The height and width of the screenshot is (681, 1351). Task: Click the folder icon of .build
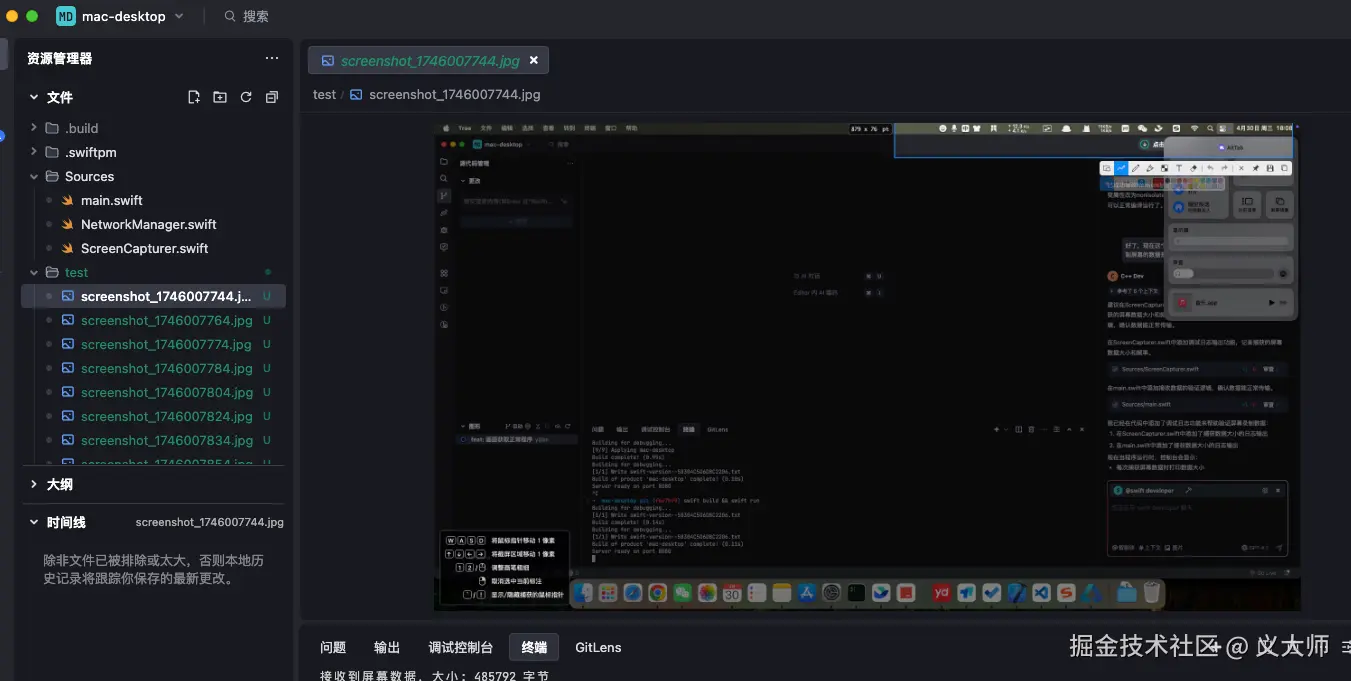point(52,128)
